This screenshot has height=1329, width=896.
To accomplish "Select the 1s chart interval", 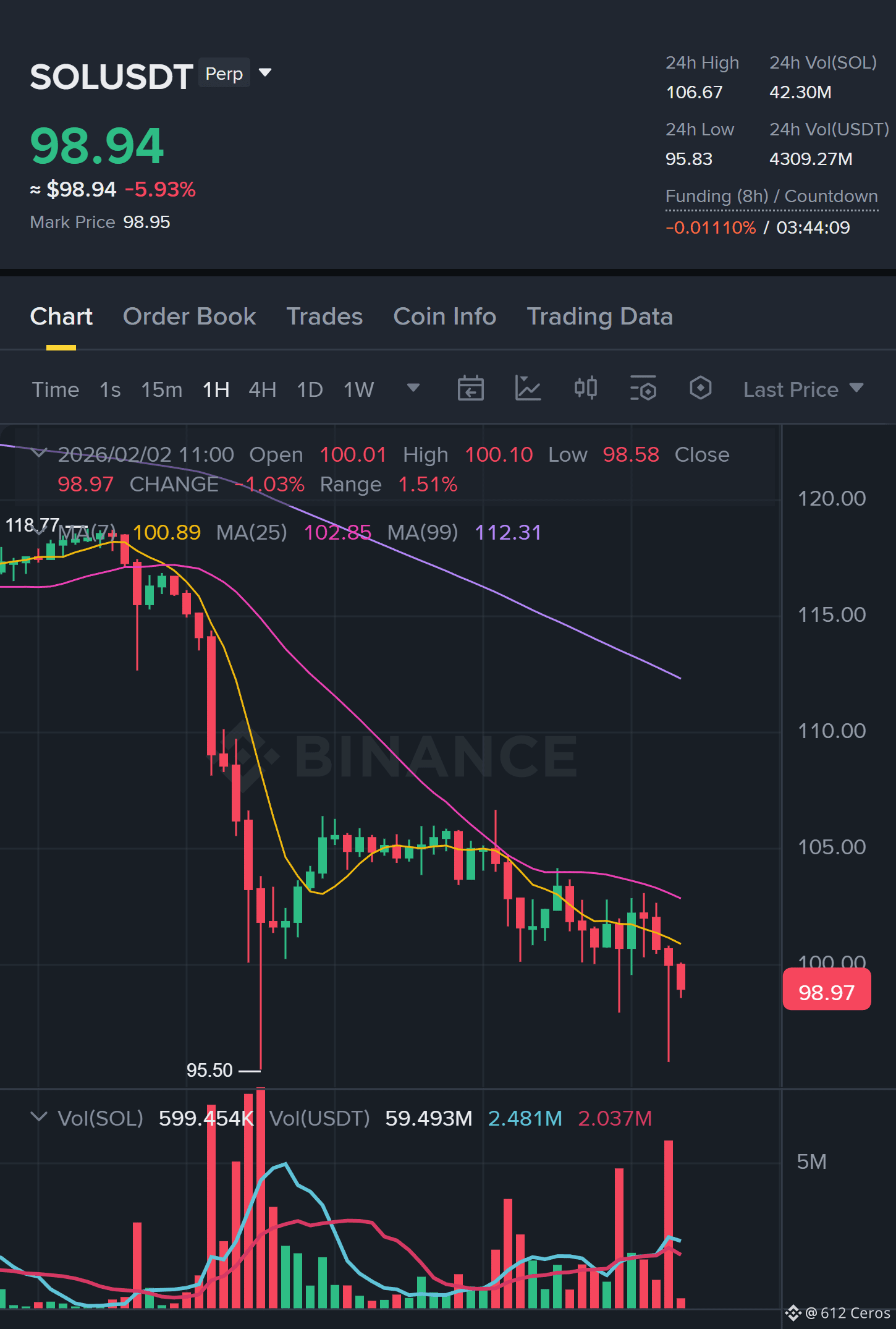I will point(110,389).
